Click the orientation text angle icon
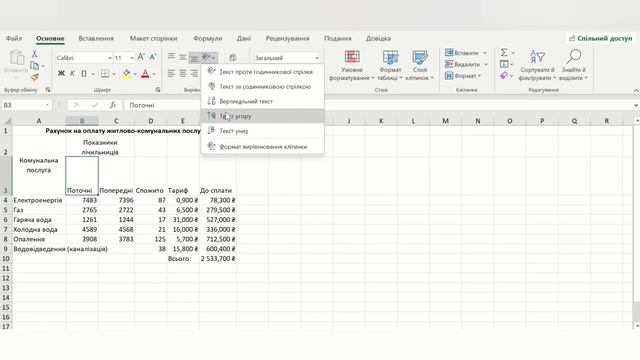640x360 pixels. [207, 58]
